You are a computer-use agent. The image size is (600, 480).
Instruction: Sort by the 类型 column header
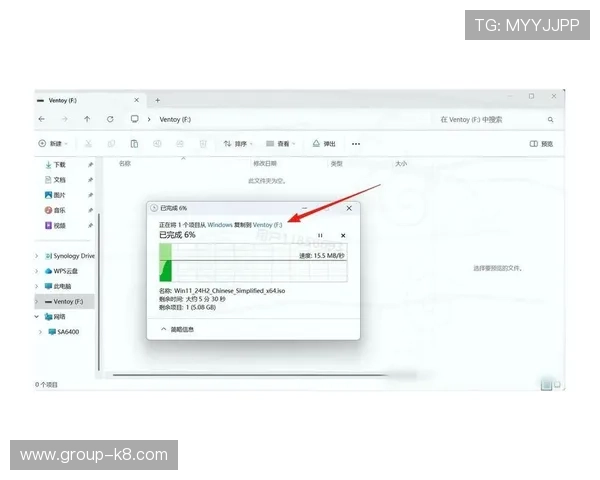pos(336,164)
